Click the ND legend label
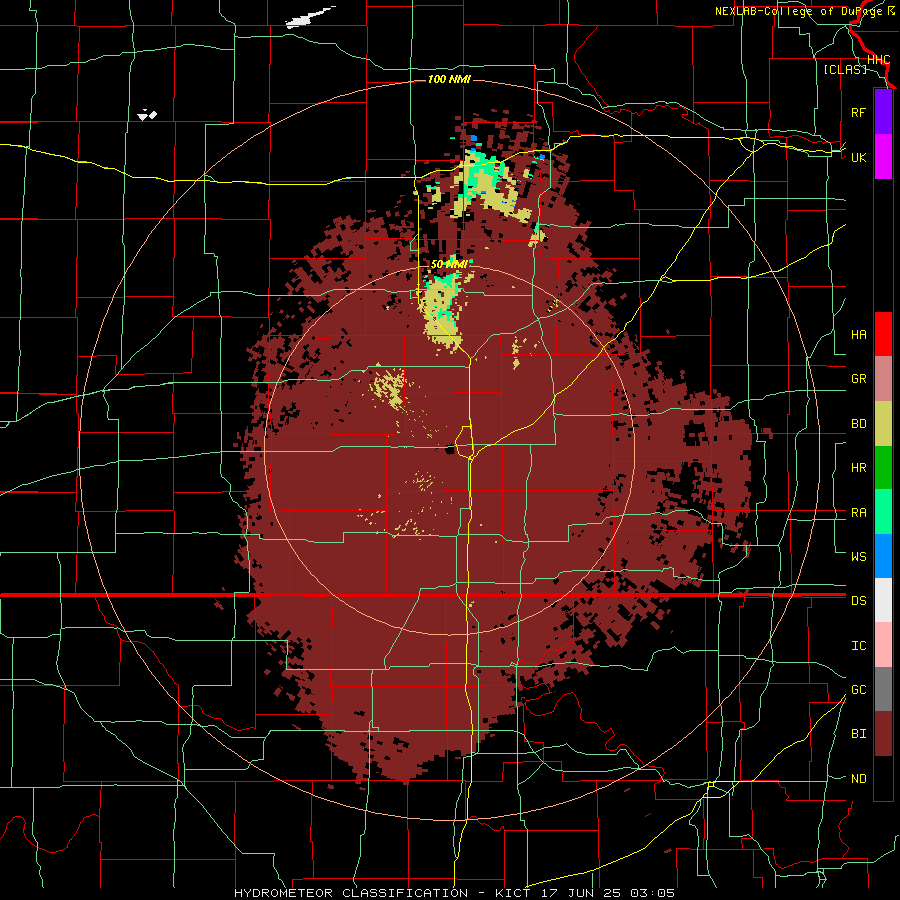 pos(858,779)
